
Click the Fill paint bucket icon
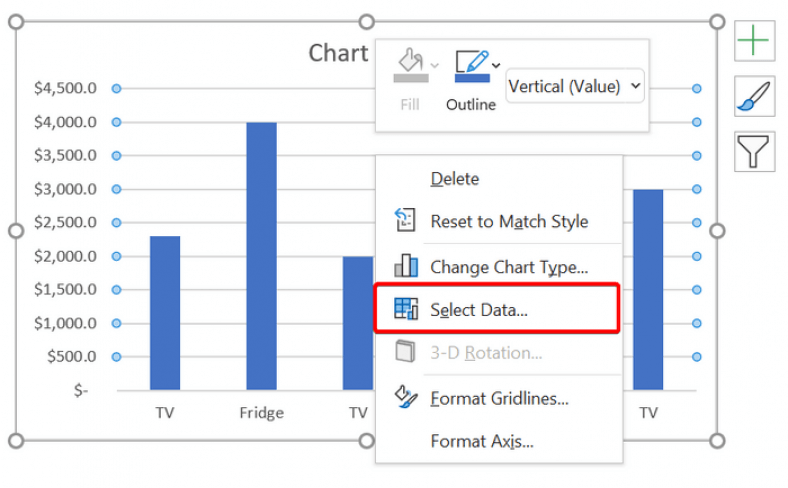tap(409, 61)
